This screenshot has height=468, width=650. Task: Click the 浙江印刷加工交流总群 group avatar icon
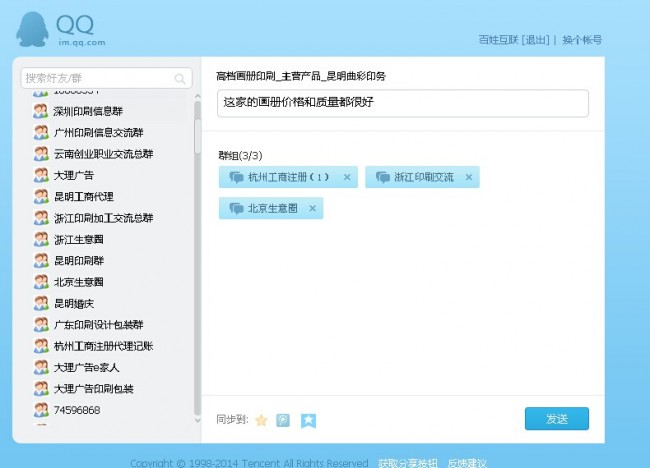coord(41,218)
